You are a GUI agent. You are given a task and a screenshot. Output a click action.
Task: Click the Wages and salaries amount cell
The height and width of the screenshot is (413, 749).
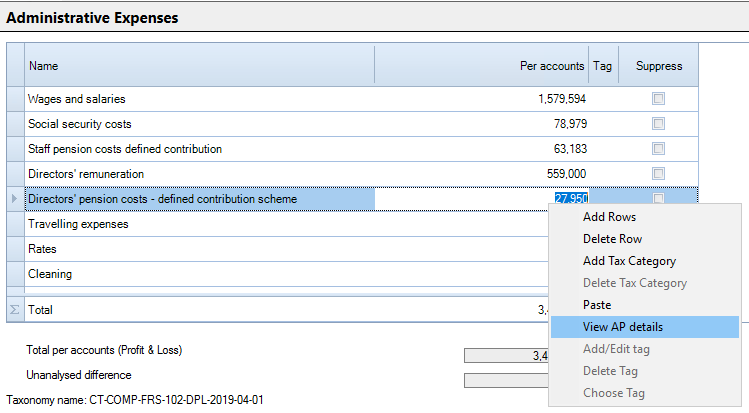tap(482, 99)
